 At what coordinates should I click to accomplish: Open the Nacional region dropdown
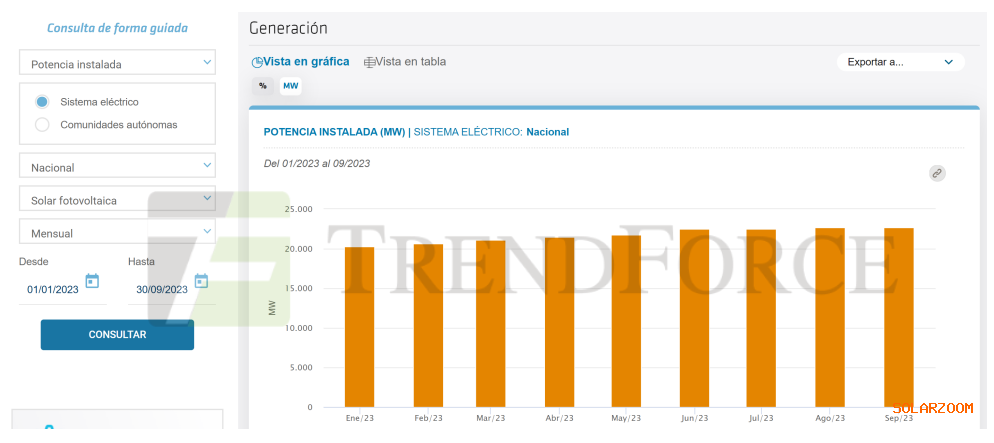(x=117, y=166)
